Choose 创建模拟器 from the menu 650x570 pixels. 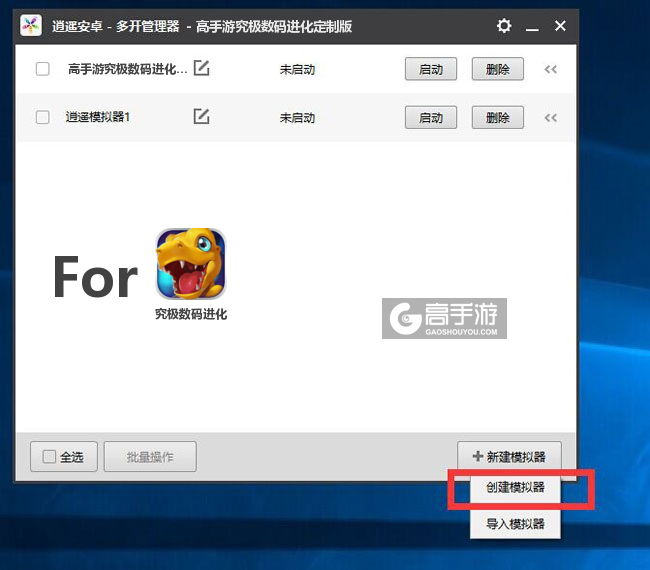point(515,487)
